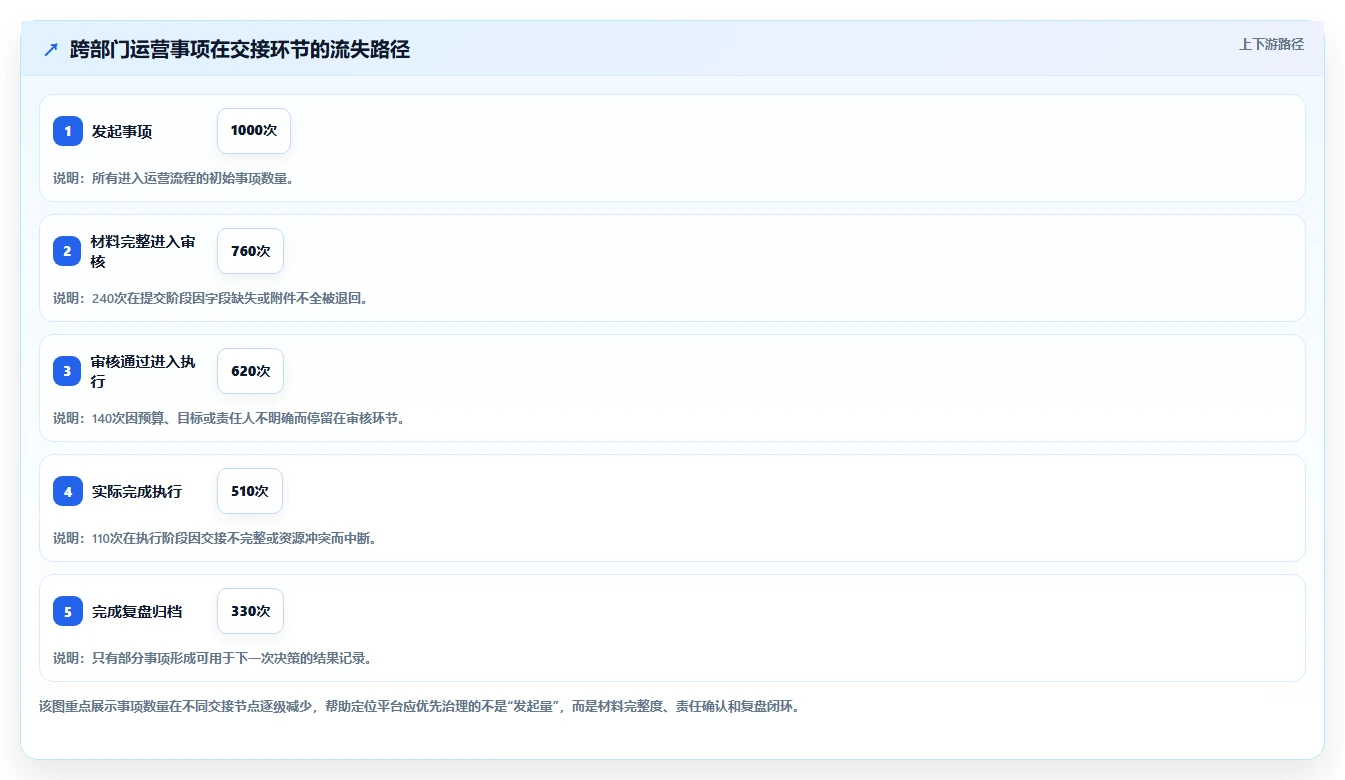Click the footer summary starting with 该图重点展示
Viewport: 1345px width, 780px height.
pyautogui.click(x=419, y=706)
